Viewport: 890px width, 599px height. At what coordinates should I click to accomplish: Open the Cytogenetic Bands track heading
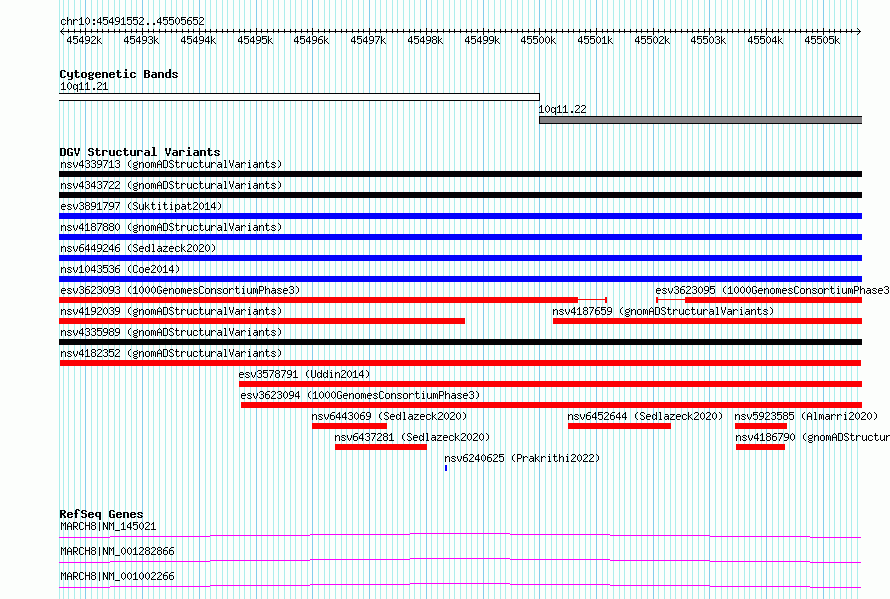(119, 74)
